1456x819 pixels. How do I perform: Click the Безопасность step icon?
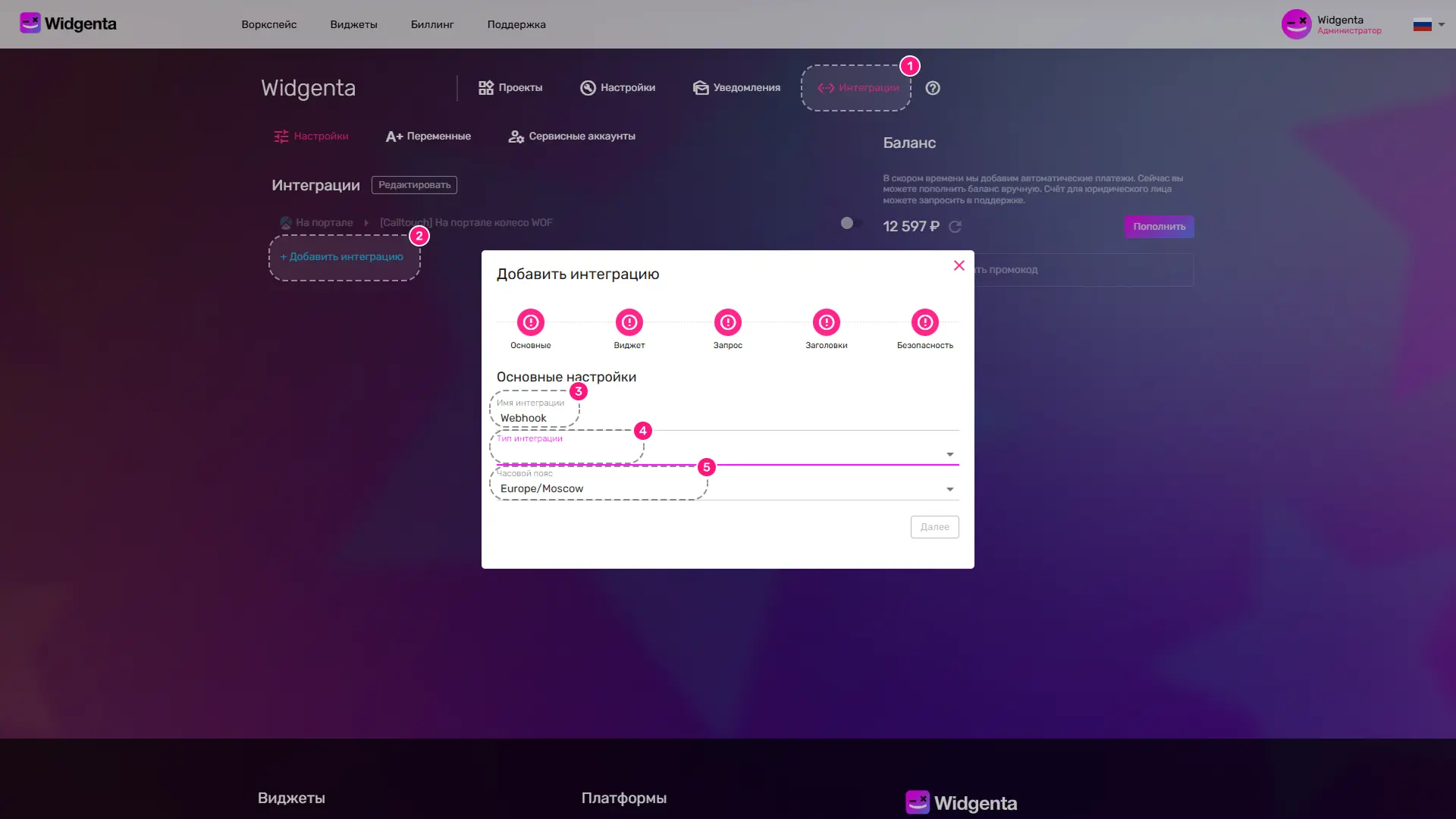(925, 322)
